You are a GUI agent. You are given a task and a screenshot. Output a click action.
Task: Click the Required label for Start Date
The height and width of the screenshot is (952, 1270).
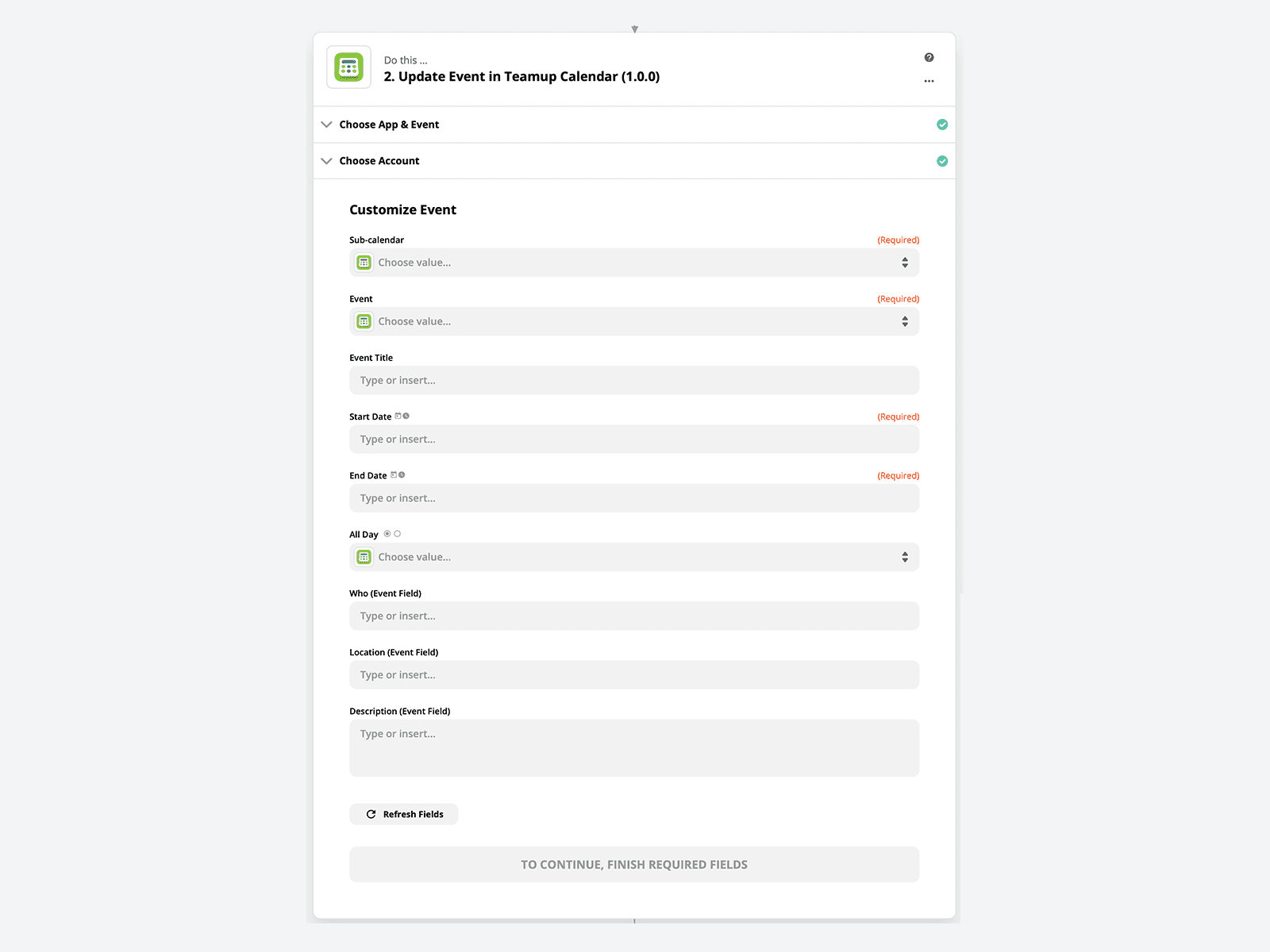pos(898,416)
